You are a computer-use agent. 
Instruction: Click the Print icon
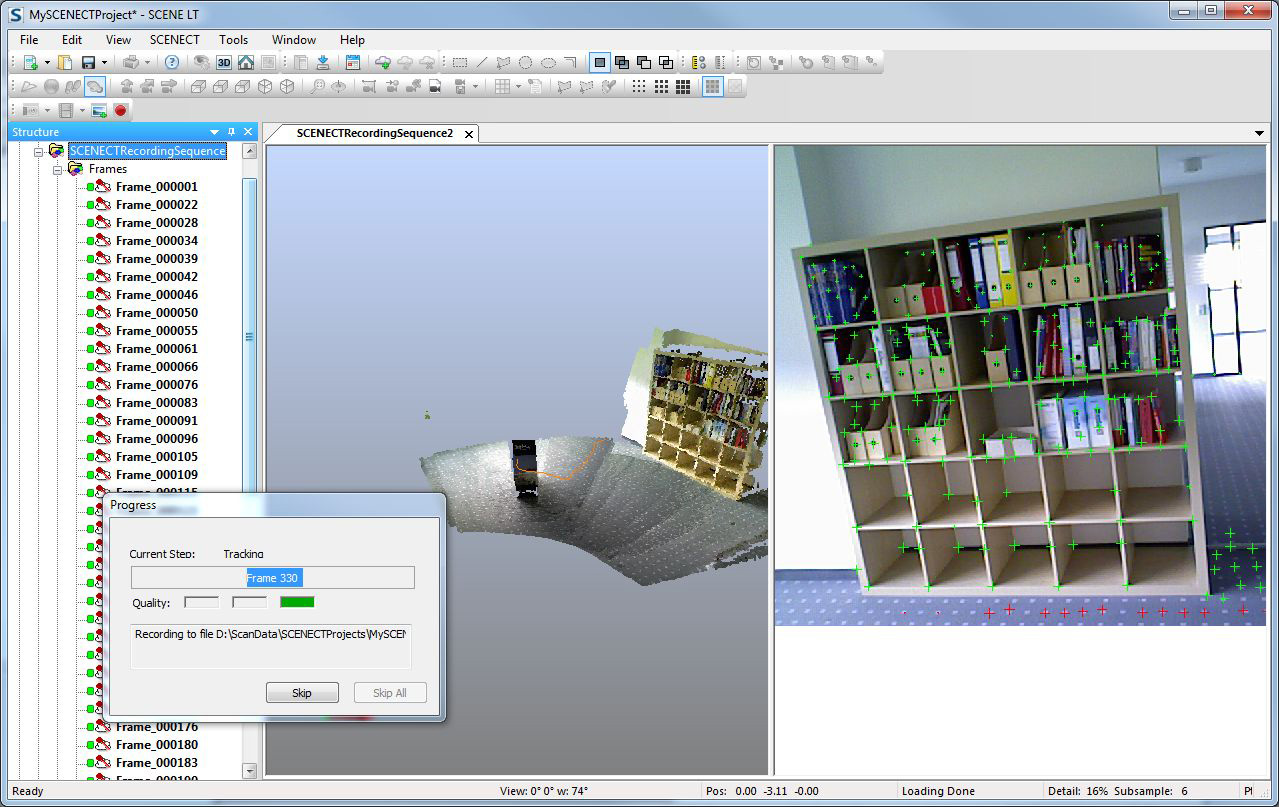(130, 62)
